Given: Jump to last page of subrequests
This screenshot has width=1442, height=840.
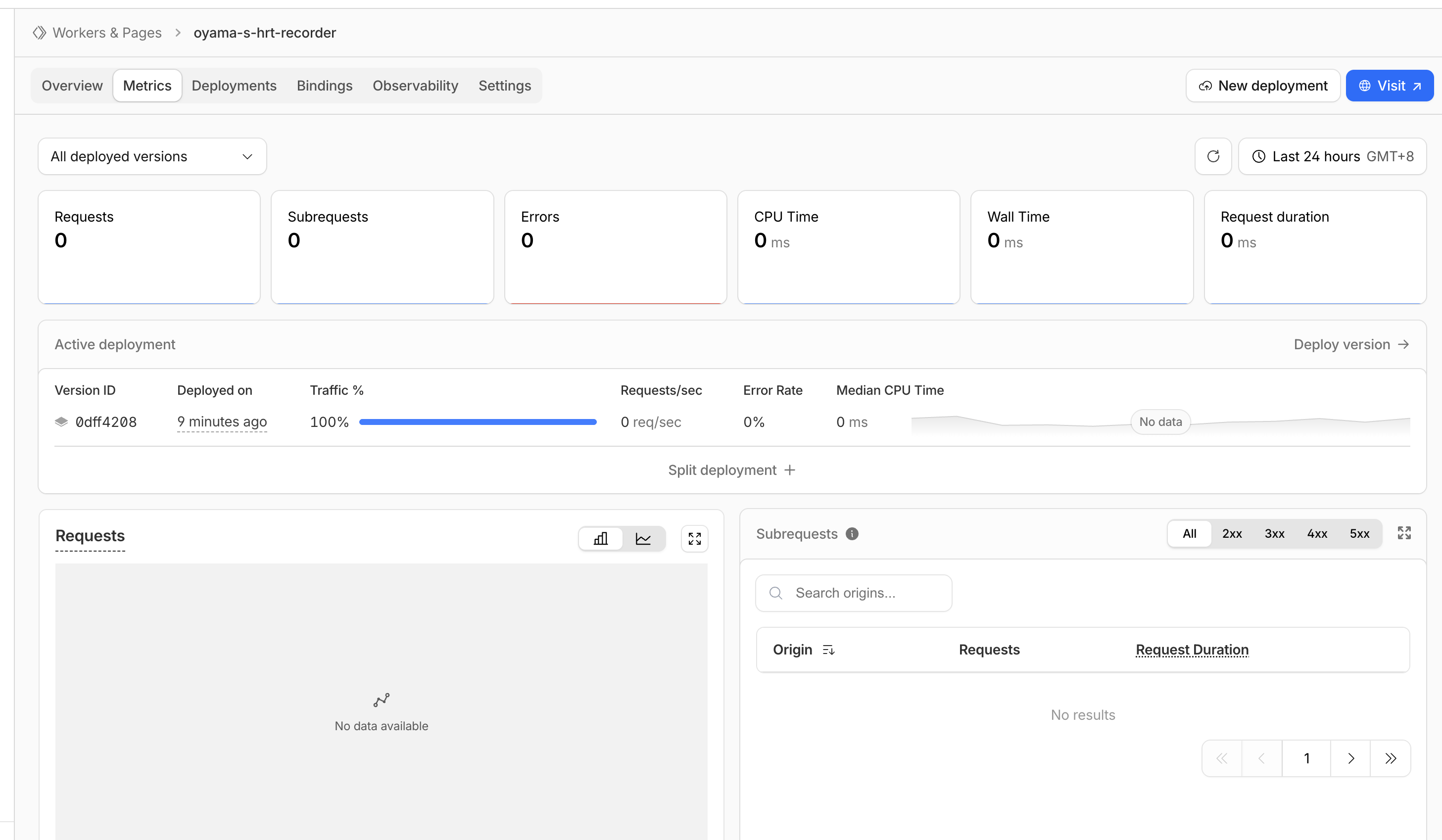Looking at the screenshot, I should coord(1391,758).
